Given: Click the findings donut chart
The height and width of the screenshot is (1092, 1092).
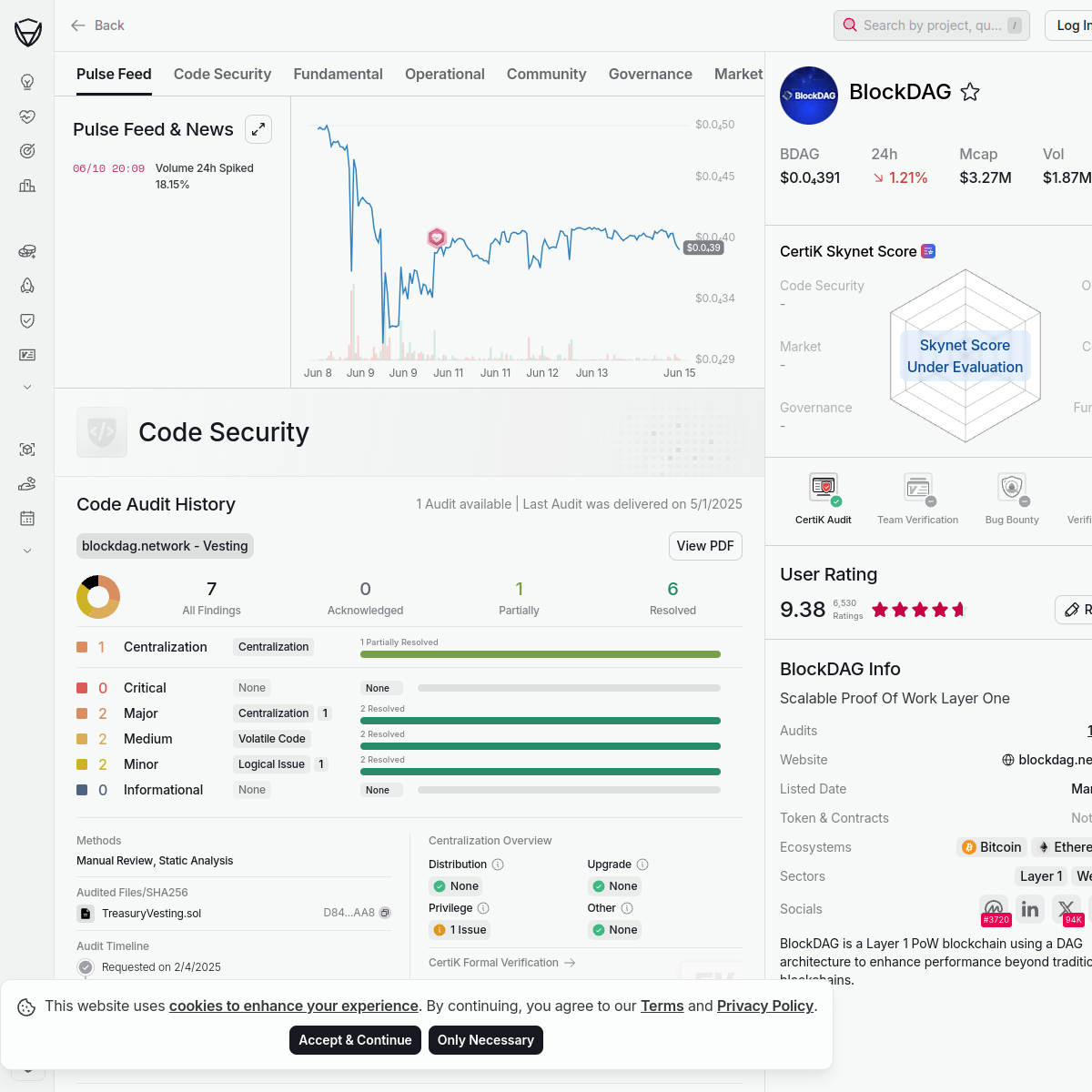Looking at the screenshot, I should click(98, 597).
